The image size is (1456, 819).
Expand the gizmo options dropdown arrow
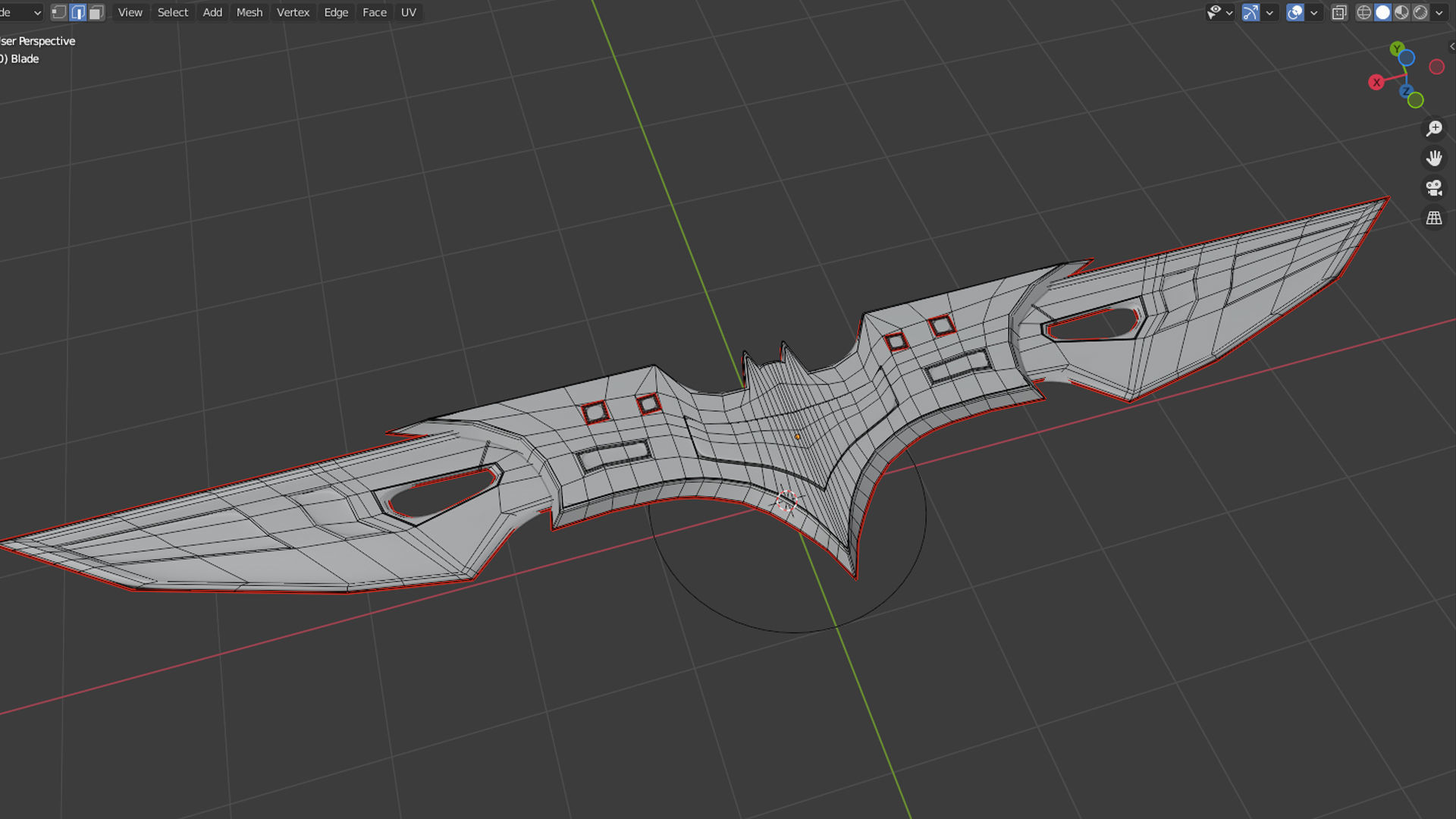(x=1269, y=12)
